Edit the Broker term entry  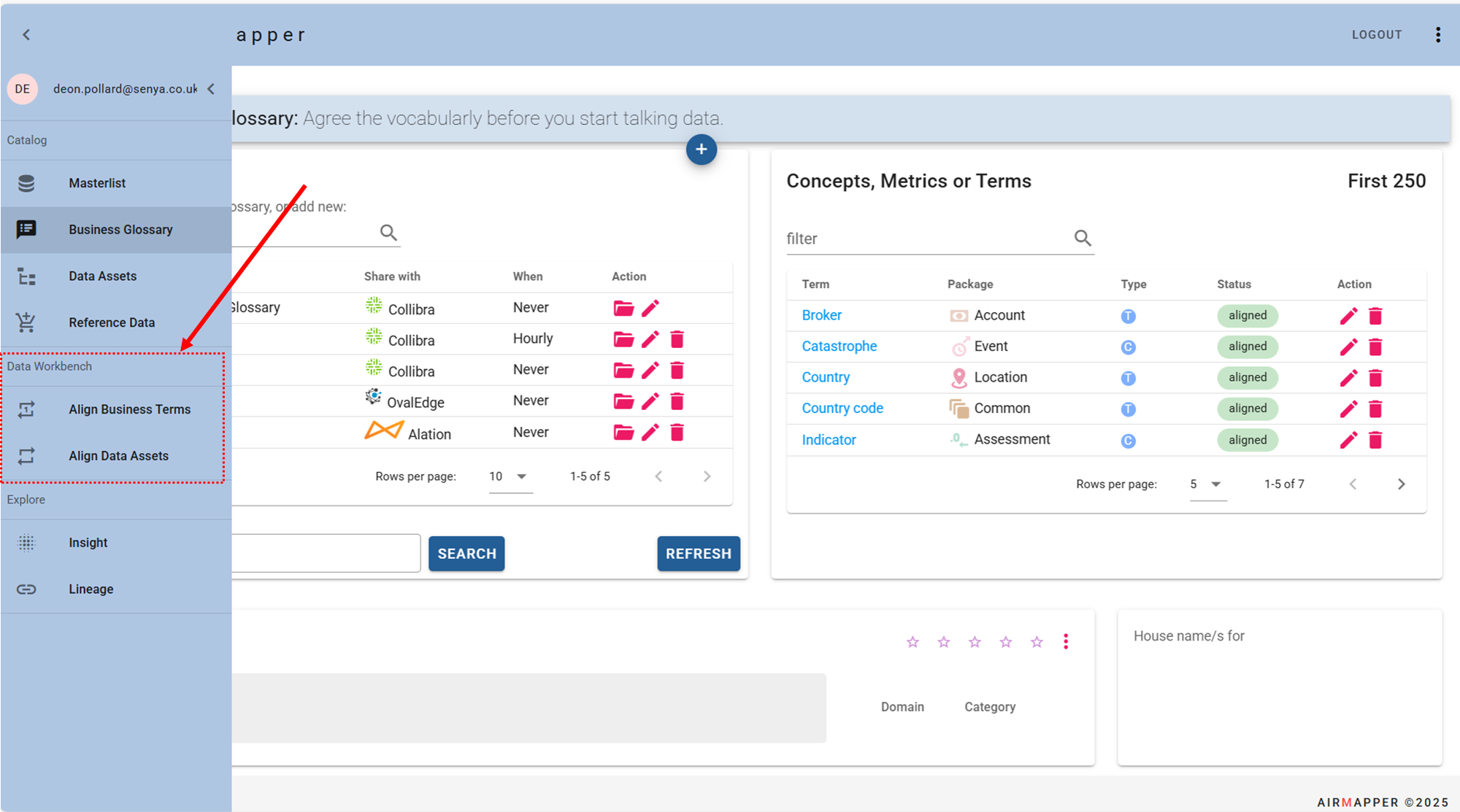pos(1347,316)
